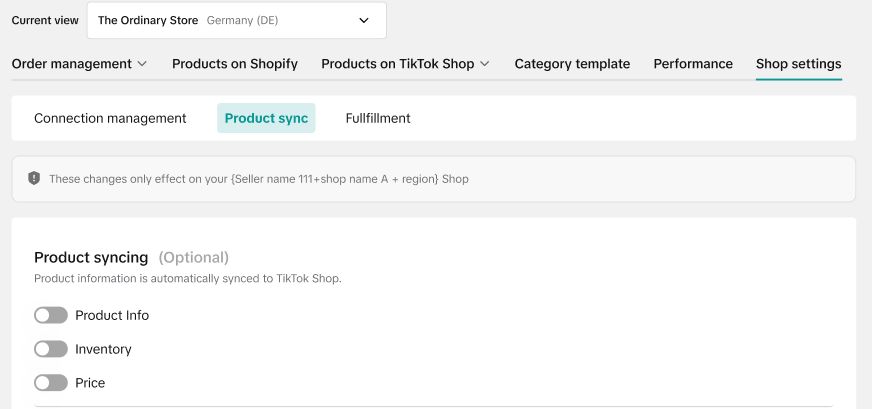This screenshot has width=872, height=409.
Task: Select the Product sync sub-tab
Action: click(x=266, y=118)
